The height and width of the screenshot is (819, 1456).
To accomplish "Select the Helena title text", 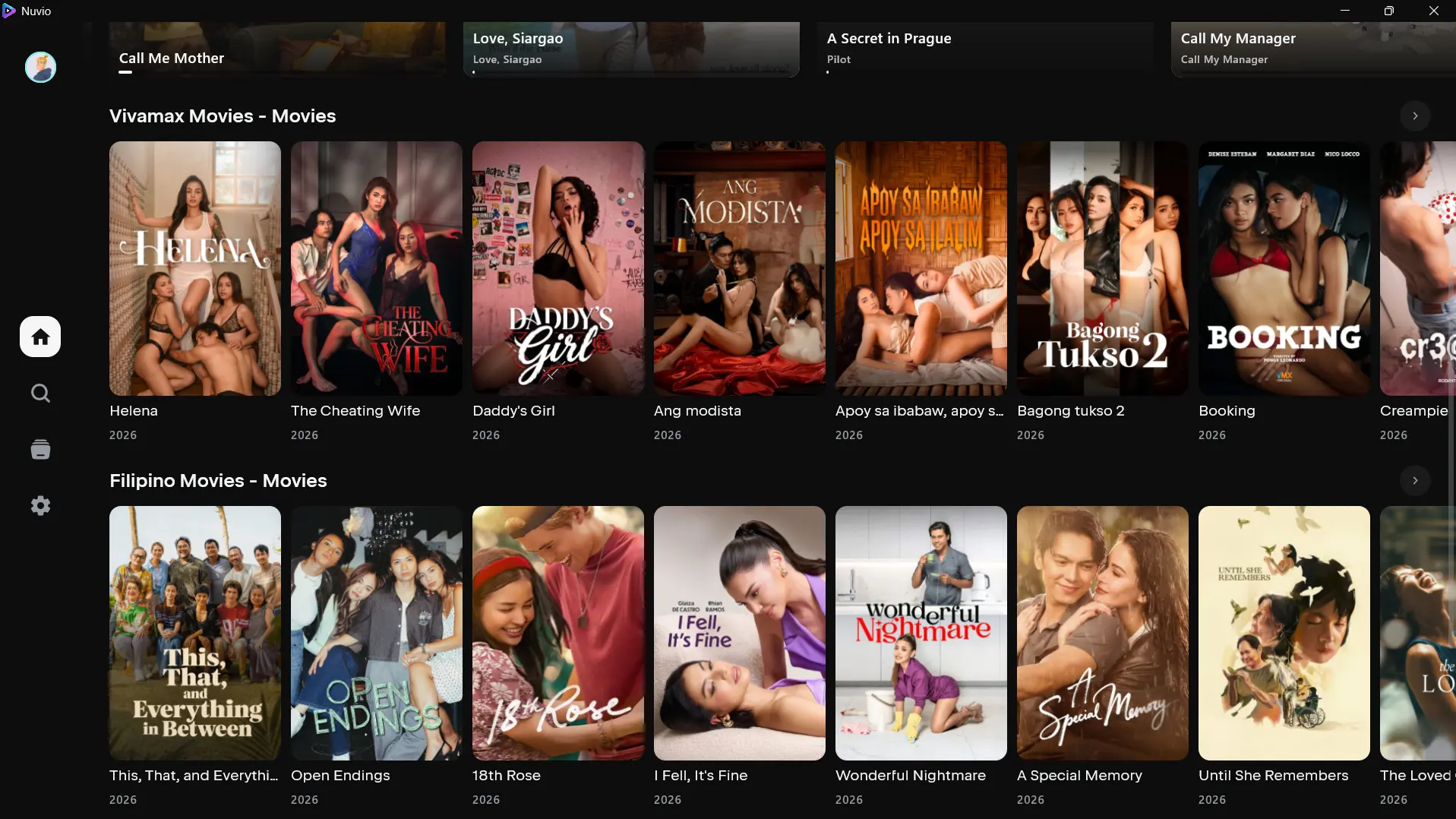I will 134,411.
